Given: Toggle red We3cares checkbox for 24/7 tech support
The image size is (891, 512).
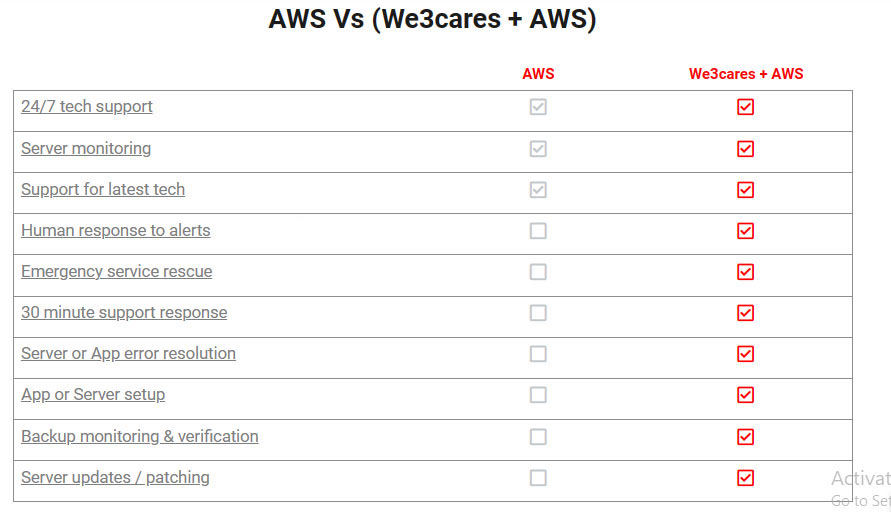Looking at the screenshot, I should click(x=746, y=107).
